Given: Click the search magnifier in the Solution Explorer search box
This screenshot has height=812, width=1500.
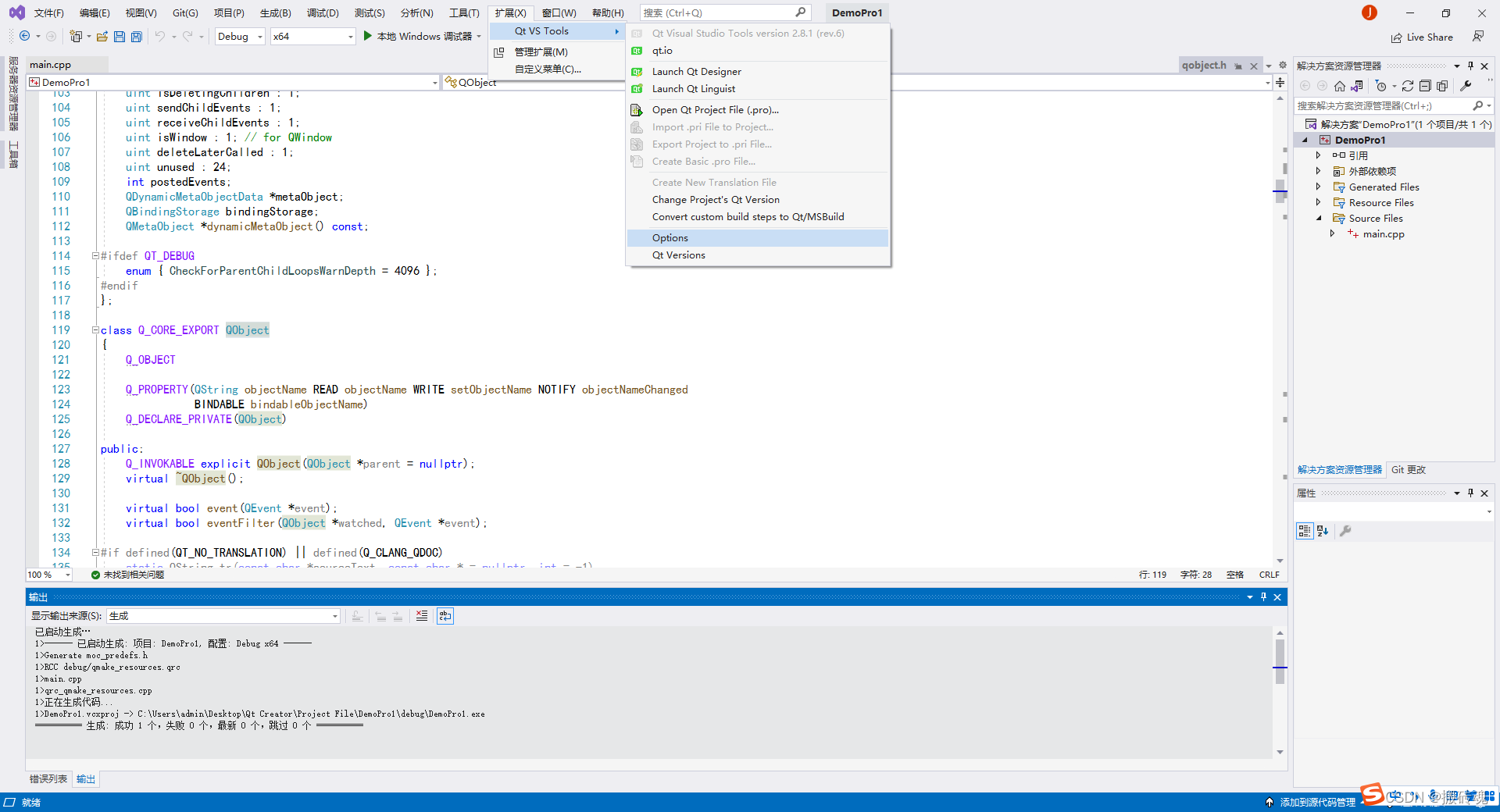Looking at the screenshot, I should [x=1477, y=105].
